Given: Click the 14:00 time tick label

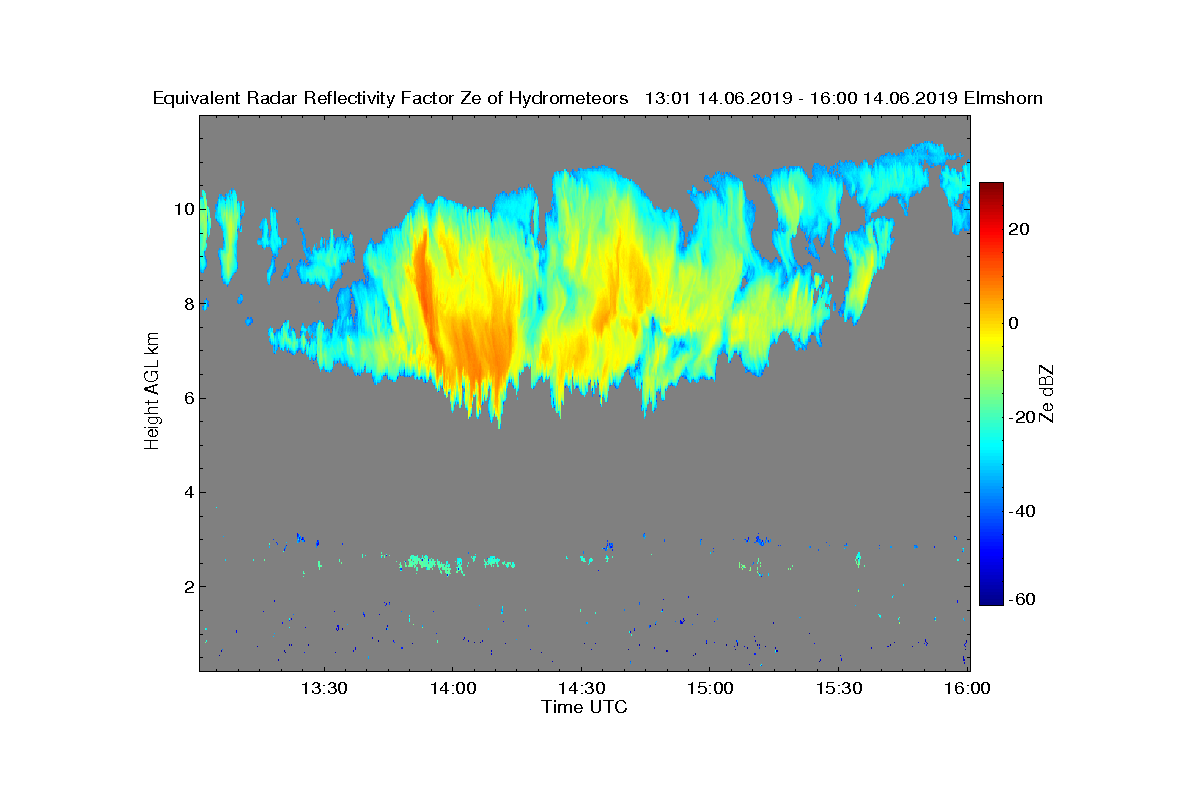Looking at the screenshot, I should (x=452, y=688).
